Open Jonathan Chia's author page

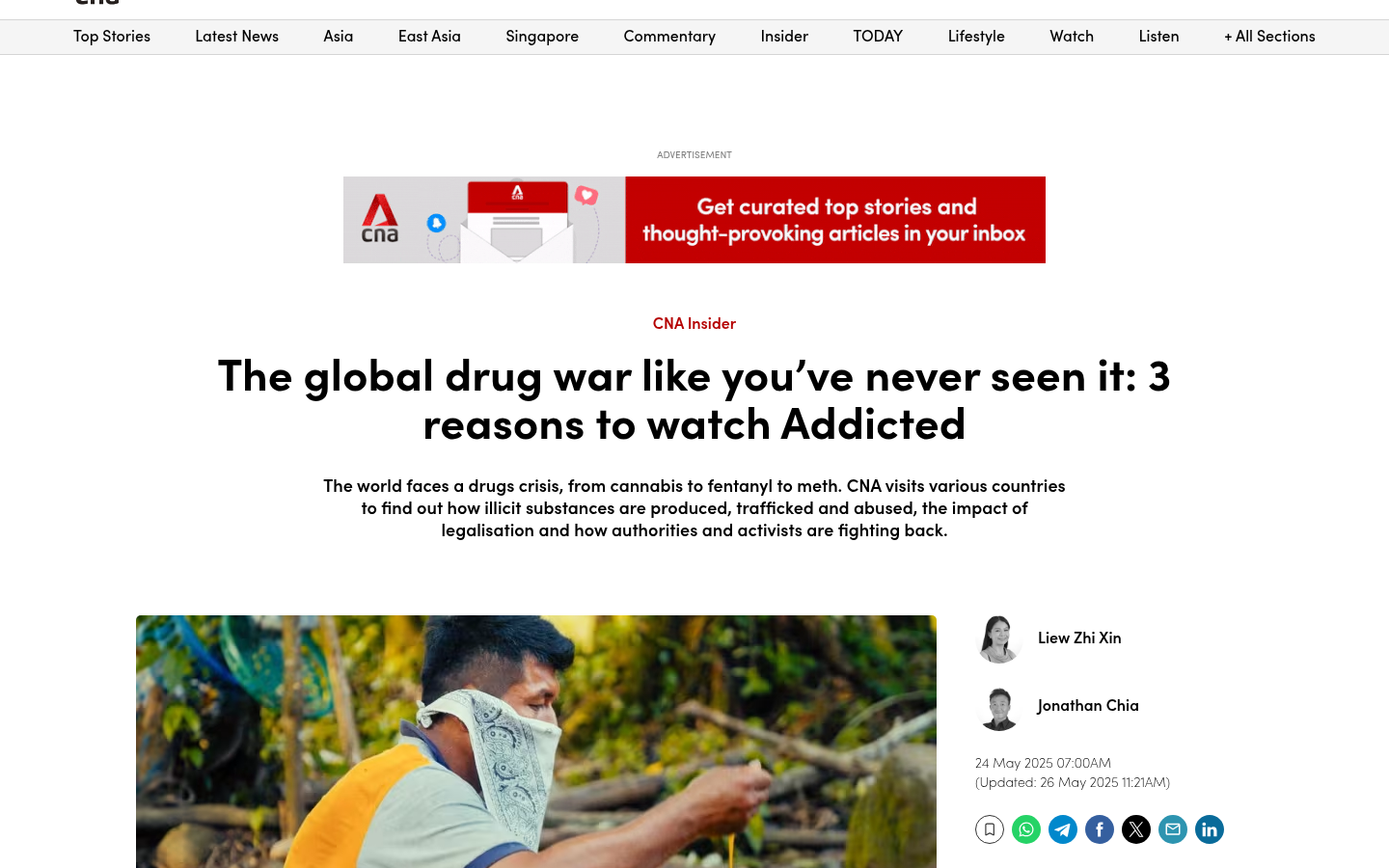coord(1088,705)
